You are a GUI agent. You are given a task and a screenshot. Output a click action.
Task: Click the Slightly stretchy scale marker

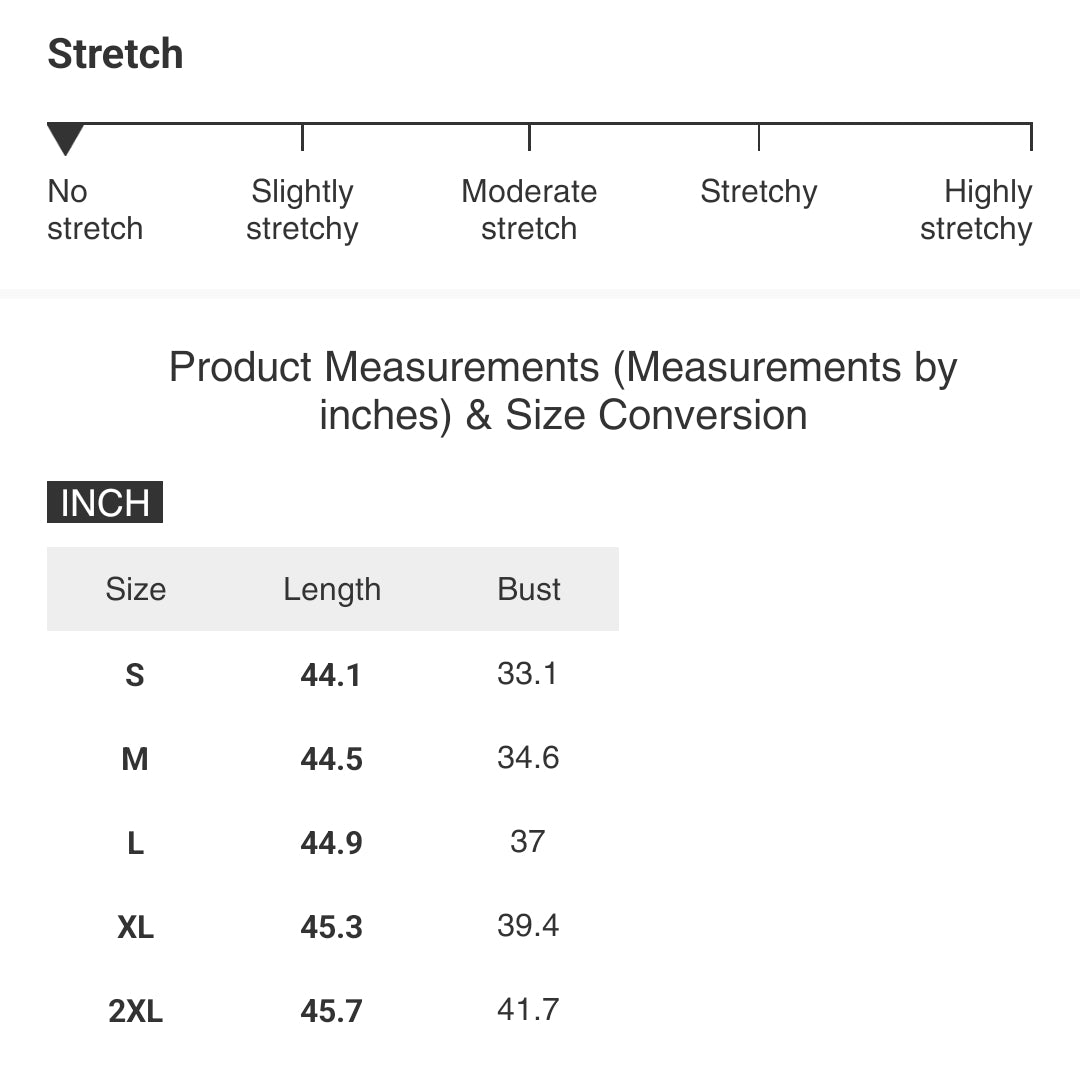point(302,138)
